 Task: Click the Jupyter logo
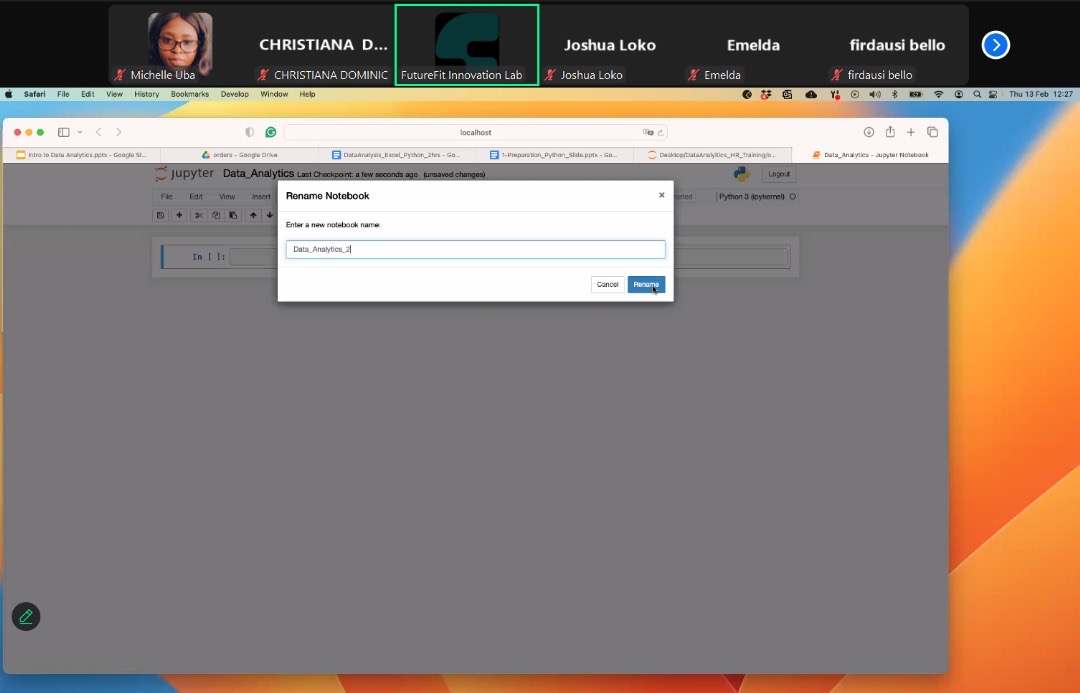tap(185, 174)
